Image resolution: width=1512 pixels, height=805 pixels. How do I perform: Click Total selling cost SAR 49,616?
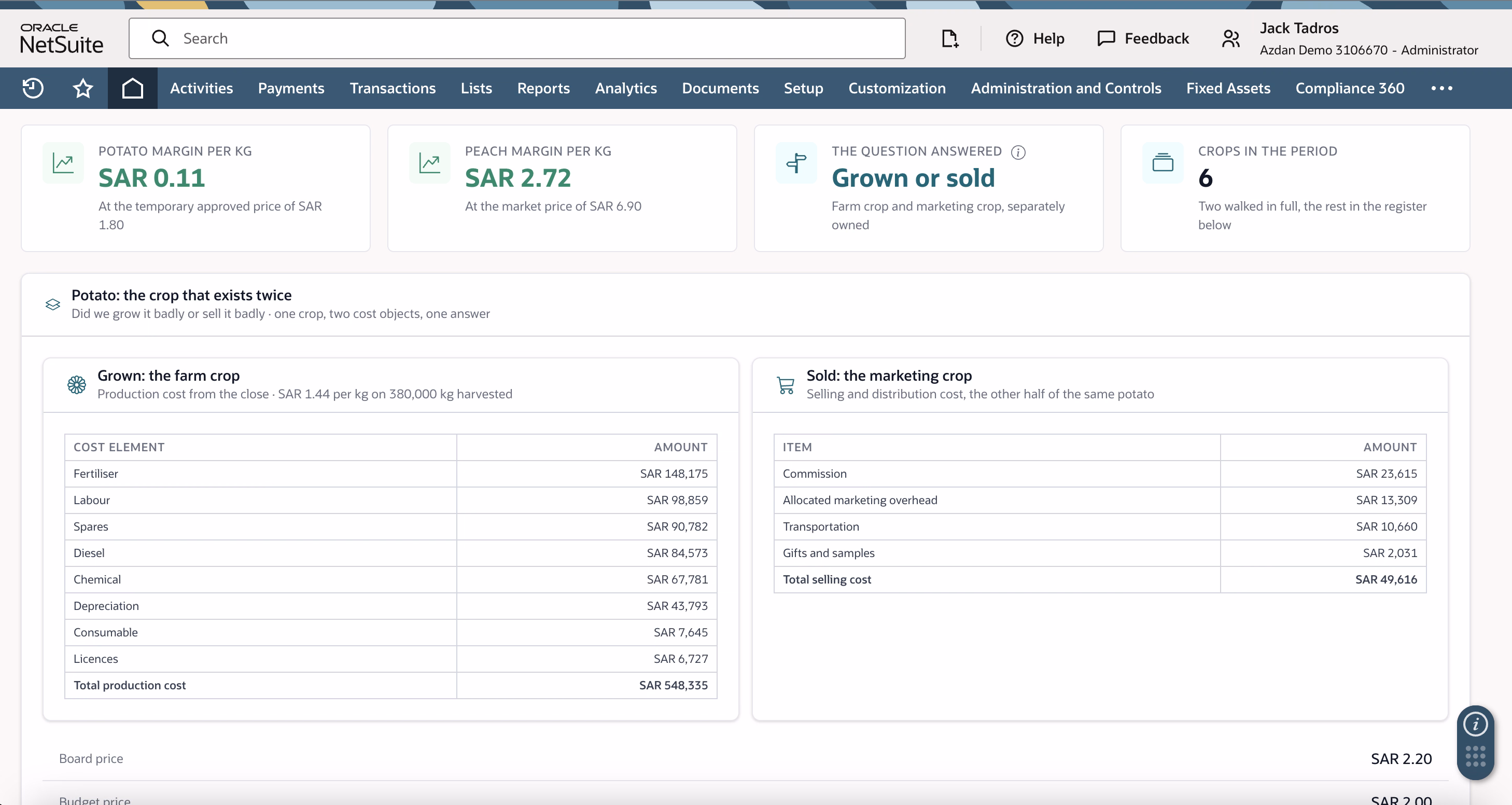tap(1386, 579)
